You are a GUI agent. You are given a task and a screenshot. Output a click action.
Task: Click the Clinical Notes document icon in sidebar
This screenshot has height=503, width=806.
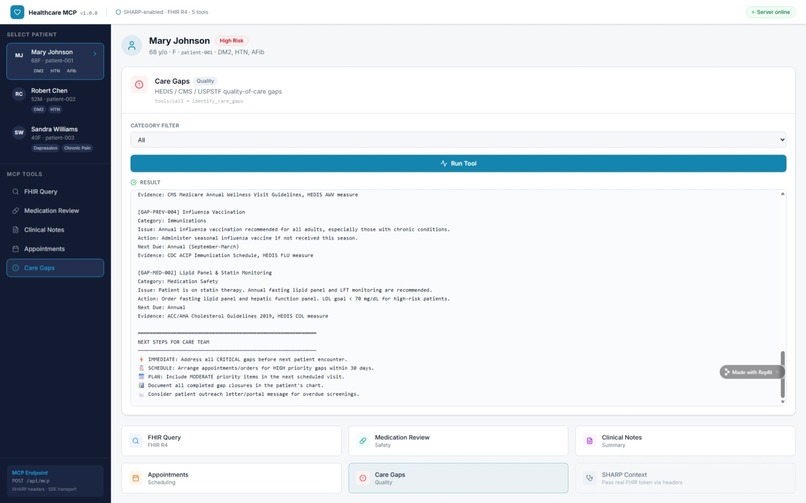pos(15,230)
